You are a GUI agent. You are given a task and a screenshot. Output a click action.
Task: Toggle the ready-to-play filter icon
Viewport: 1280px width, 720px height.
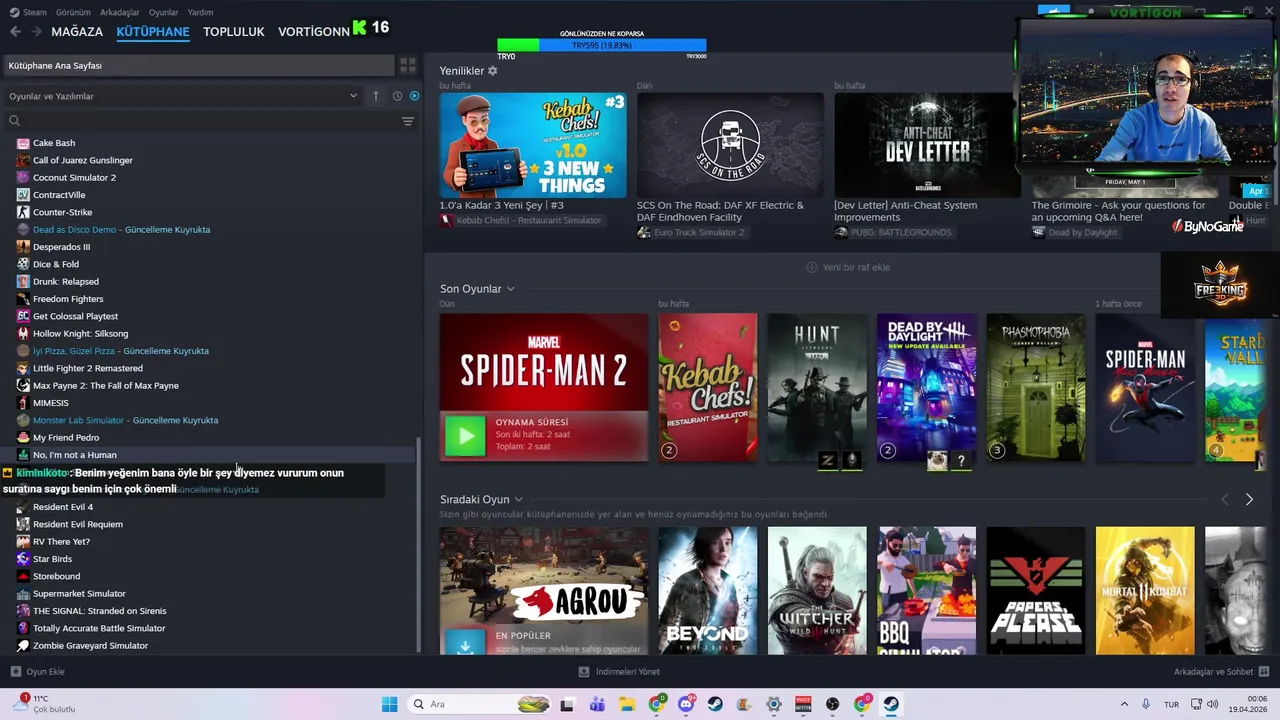414,96
